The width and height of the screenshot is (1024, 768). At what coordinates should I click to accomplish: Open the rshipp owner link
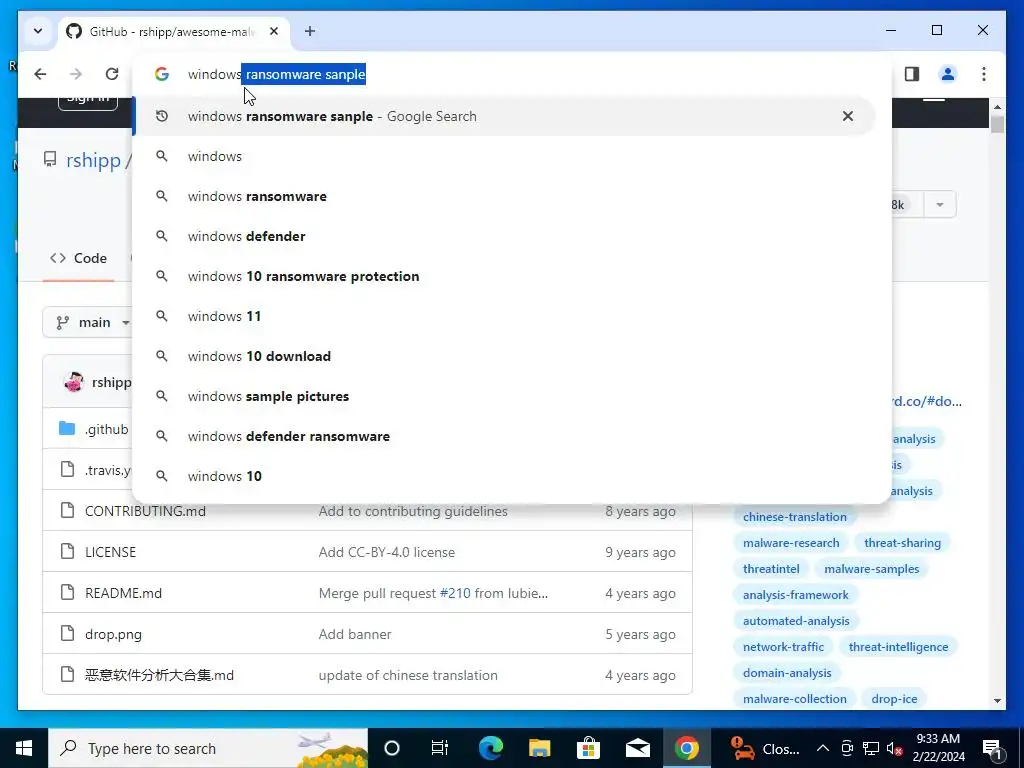[x=93, y=160]
